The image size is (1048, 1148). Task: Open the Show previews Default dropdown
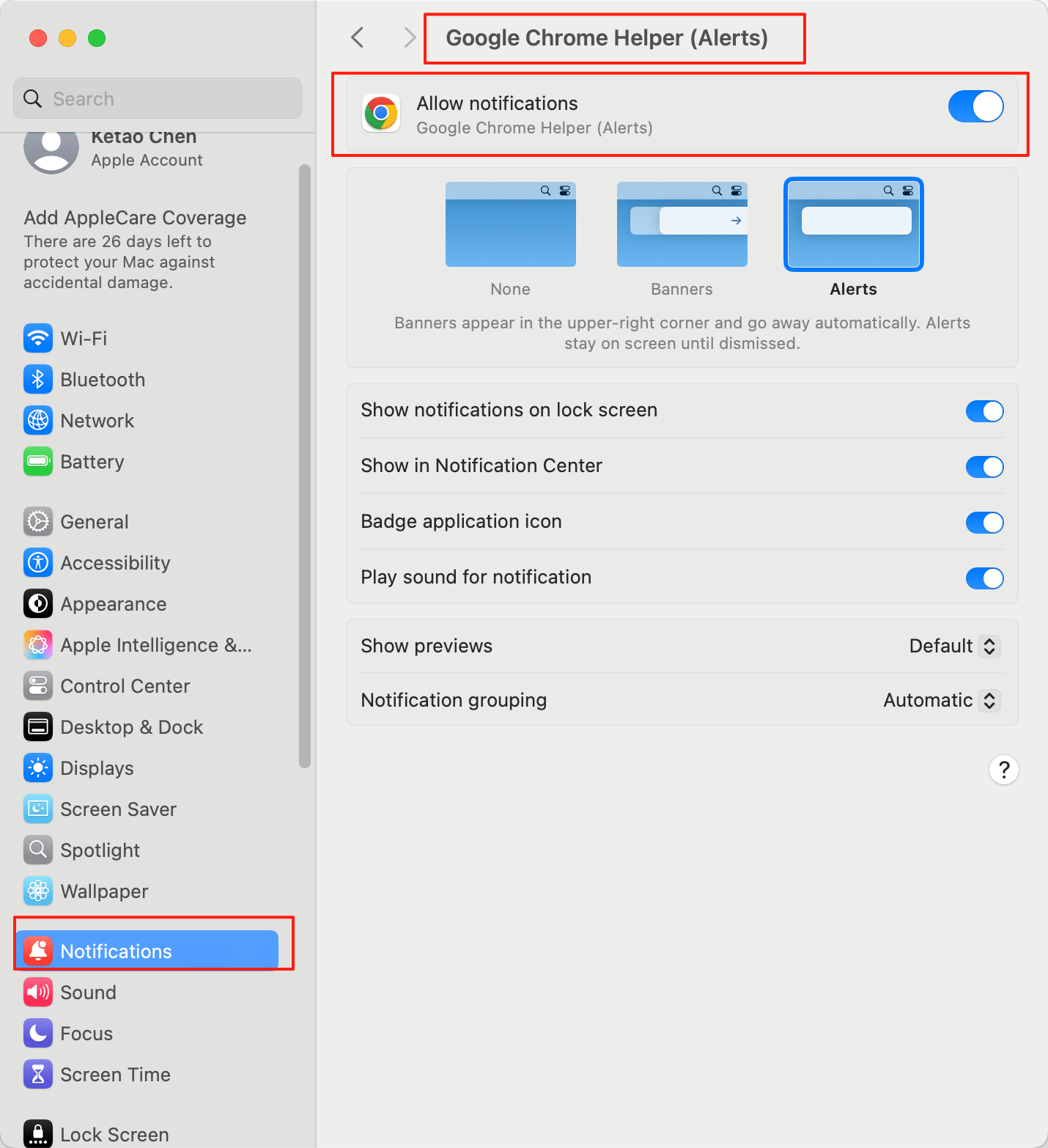coord(955,646)
